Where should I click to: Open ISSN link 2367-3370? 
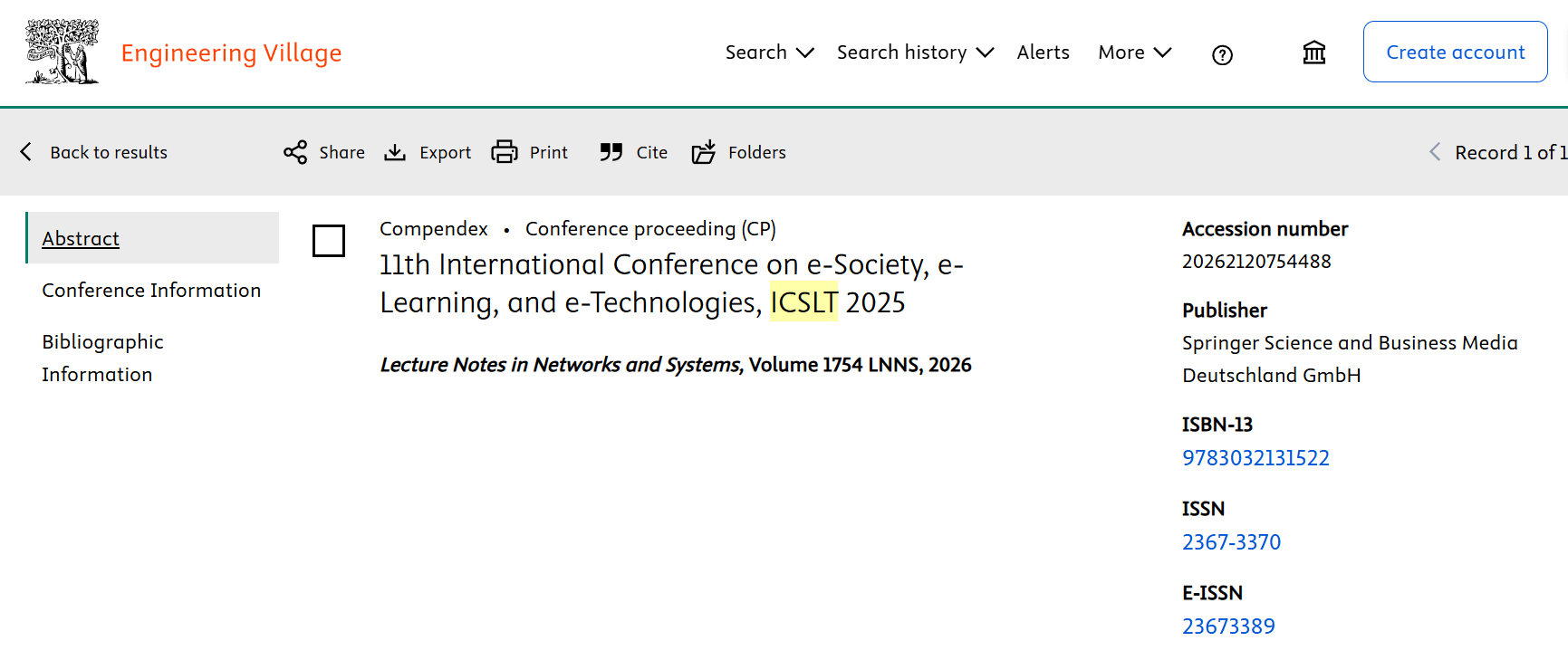click(1231, 542)
